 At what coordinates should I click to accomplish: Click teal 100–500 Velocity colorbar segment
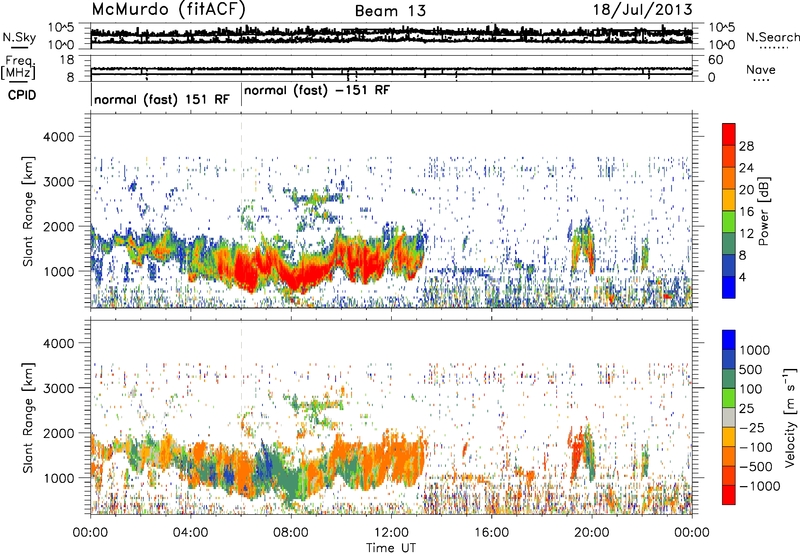(x=729, y=379)
